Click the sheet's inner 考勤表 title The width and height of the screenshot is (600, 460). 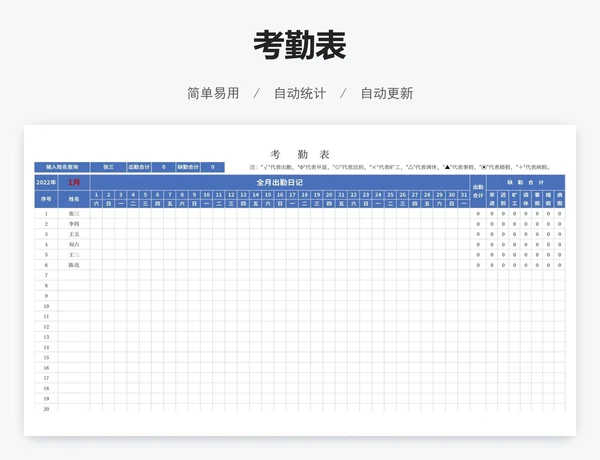300,155
